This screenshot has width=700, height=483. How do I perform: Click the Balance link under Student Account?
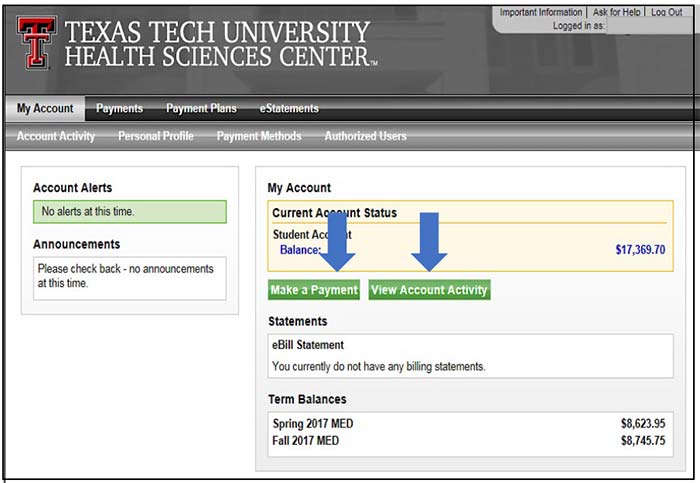(300, 250)
